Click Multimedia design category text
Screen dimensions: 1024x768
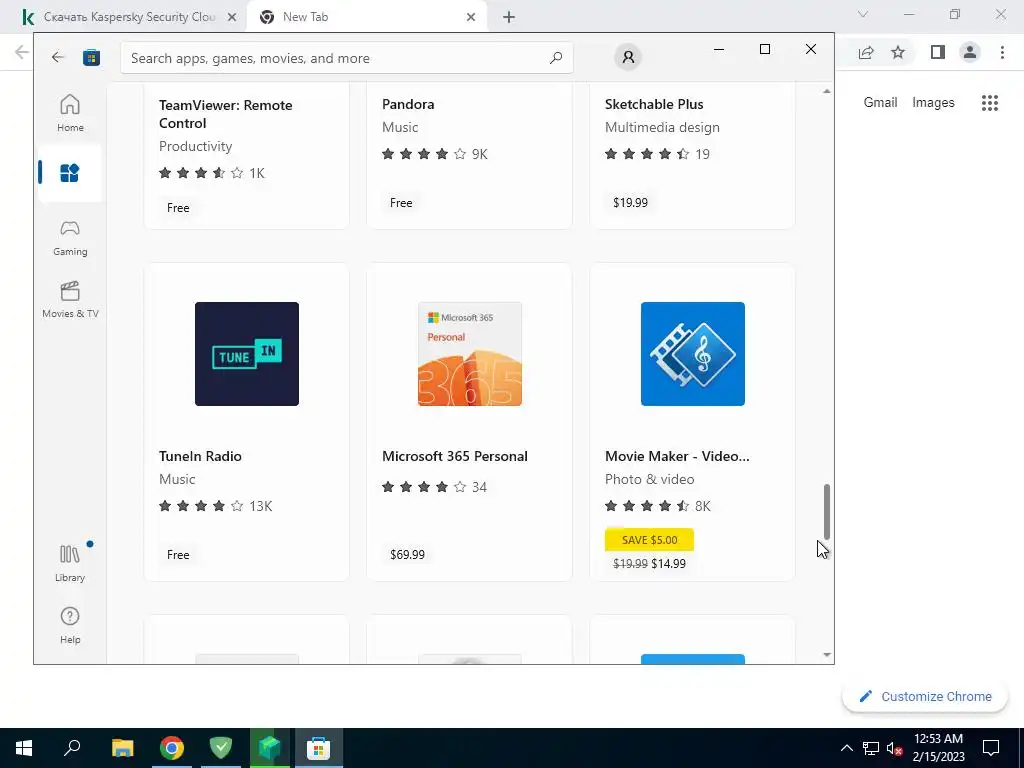(662, 127)
